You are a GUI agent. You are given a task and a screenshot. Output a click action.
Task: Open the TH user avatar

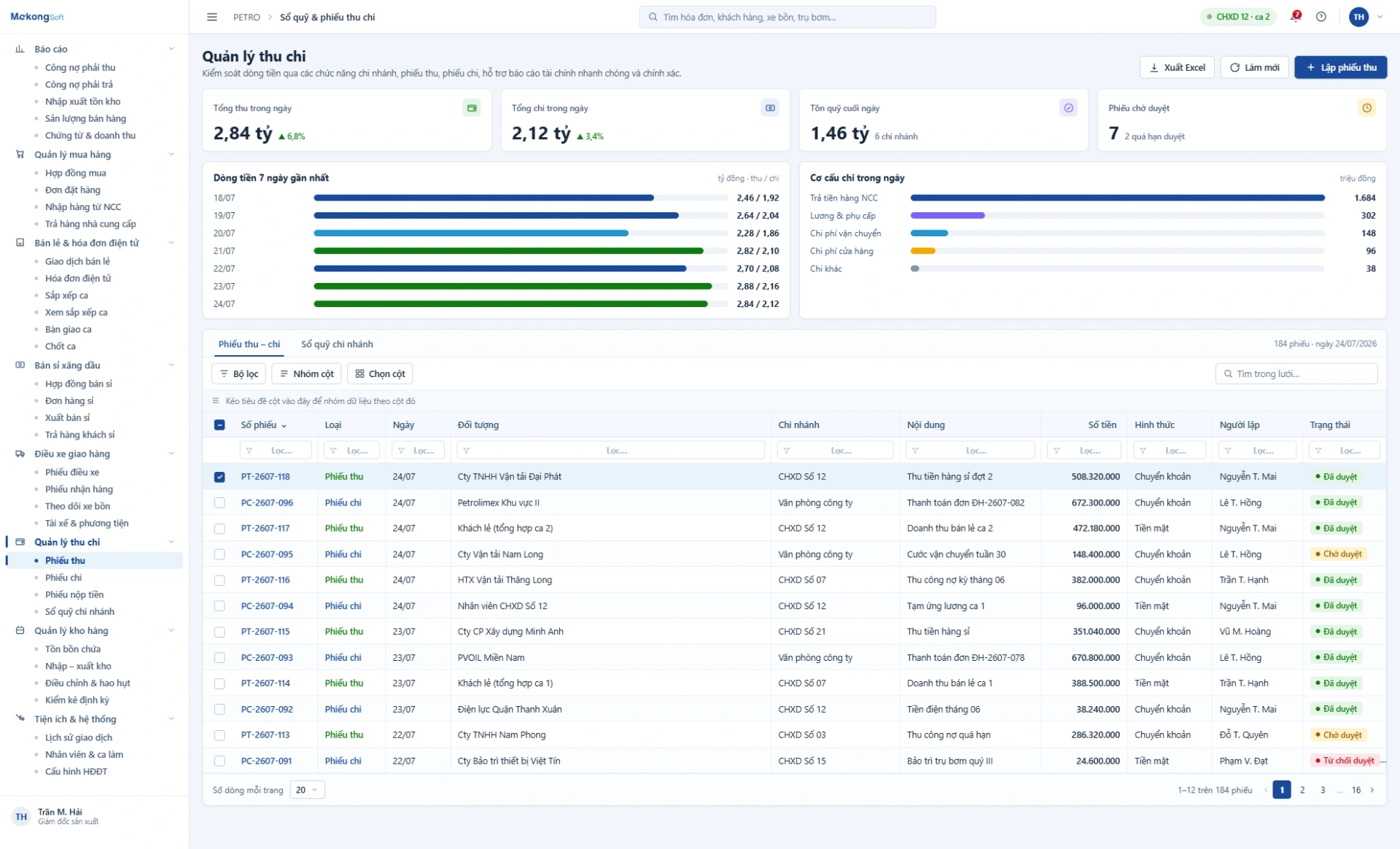point(1358,17)
